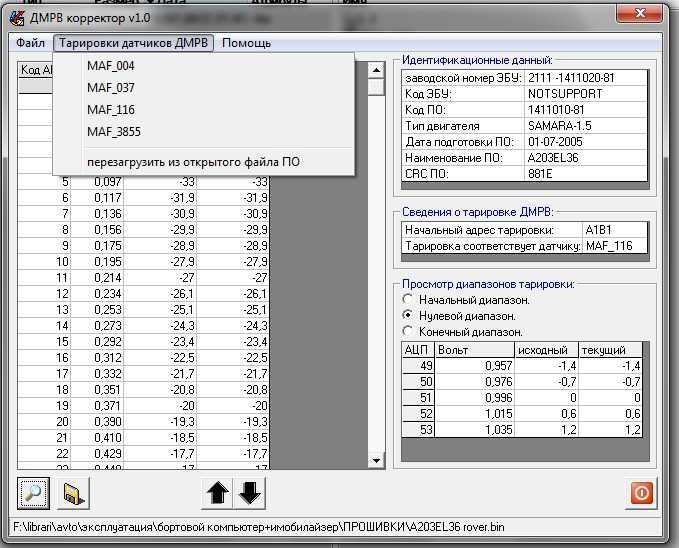
Task: Click the 881E CRC value
Action: click(x=585, y=174)
